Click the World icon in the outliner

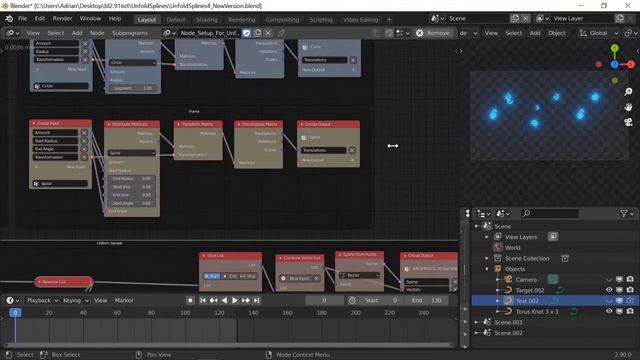[x=498, y=247]
